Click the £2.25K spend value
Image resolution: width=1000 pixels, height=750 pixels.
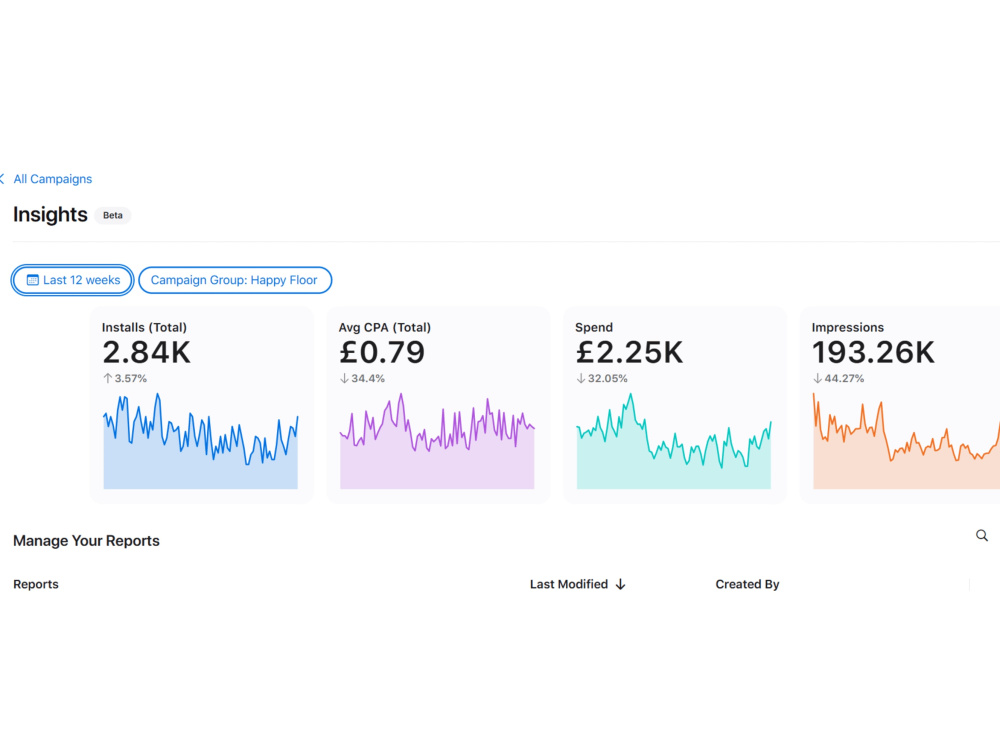click(x=629, y=353)
